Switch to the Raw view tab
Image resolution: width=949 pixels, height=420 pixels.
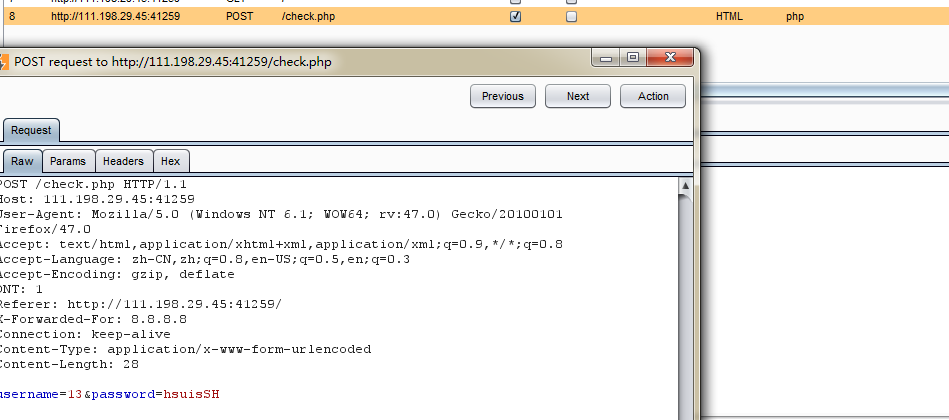[22, 161]
